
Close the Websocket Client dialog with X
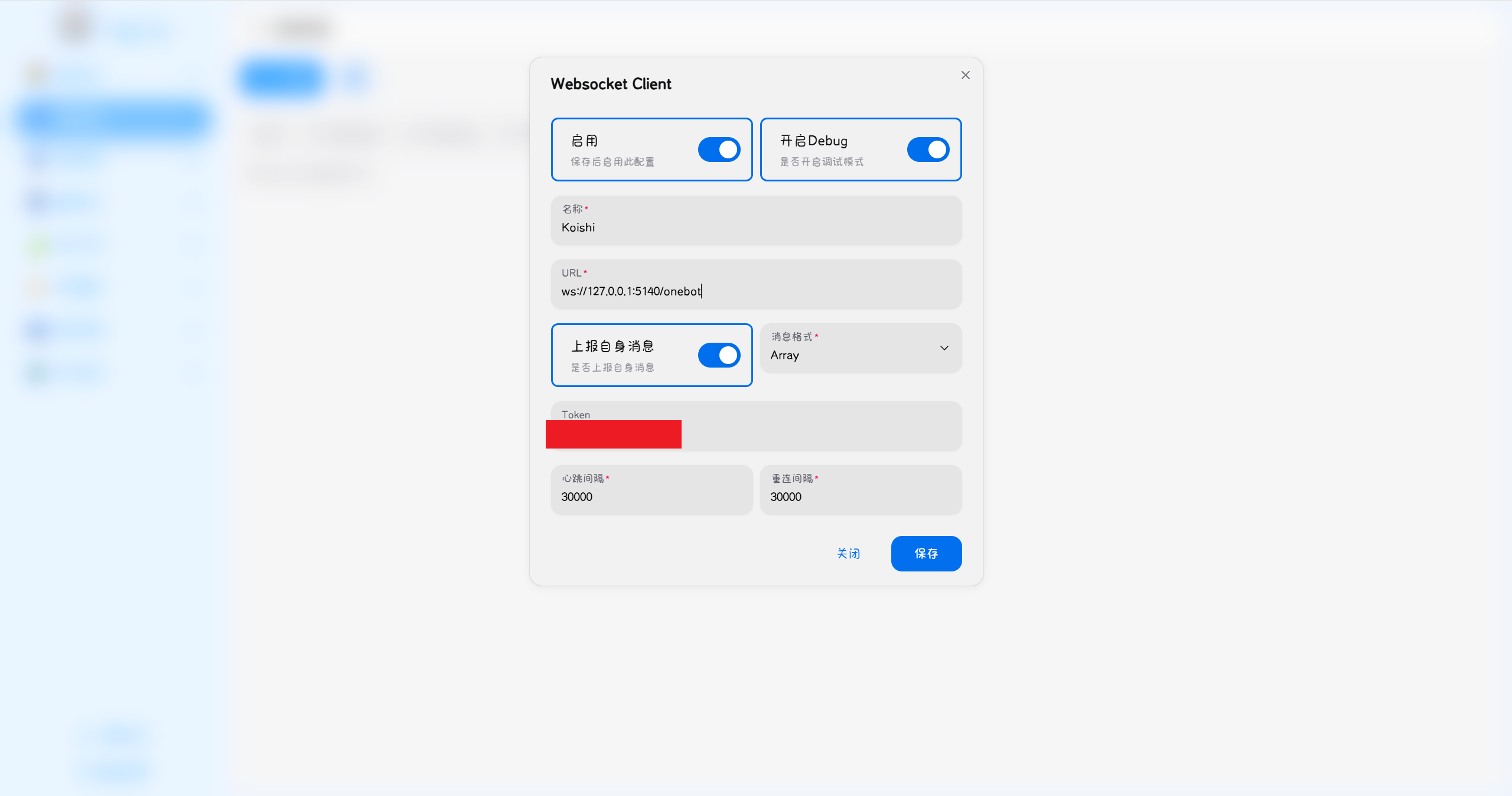click(965, 75)
